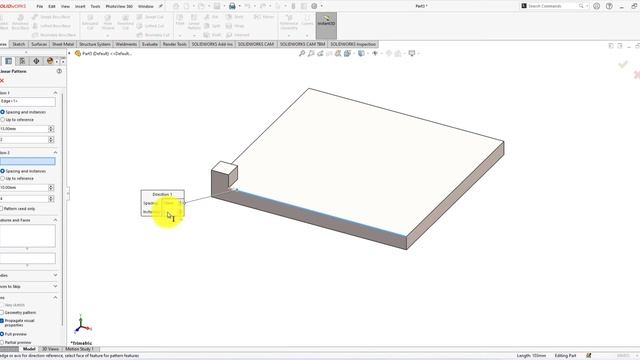Click the pin icon beside Window menu

coord(161,6)
